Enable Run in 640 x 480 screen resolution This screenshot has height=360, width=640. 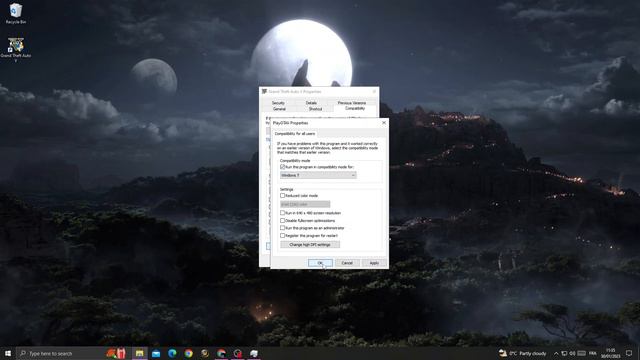coord(282,213)
